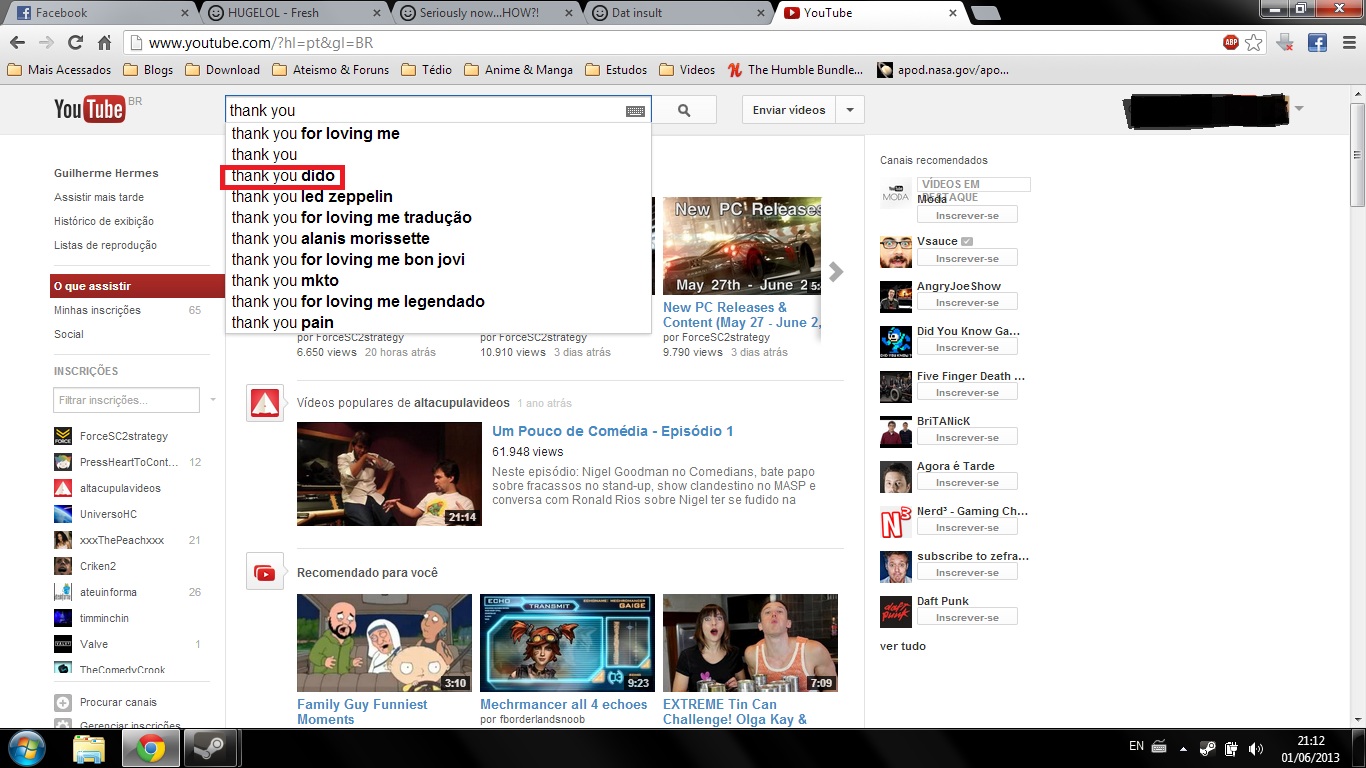This screenshot has width=1366, height=768.
Task: Go to browser Home
Action: pos(104,43)
